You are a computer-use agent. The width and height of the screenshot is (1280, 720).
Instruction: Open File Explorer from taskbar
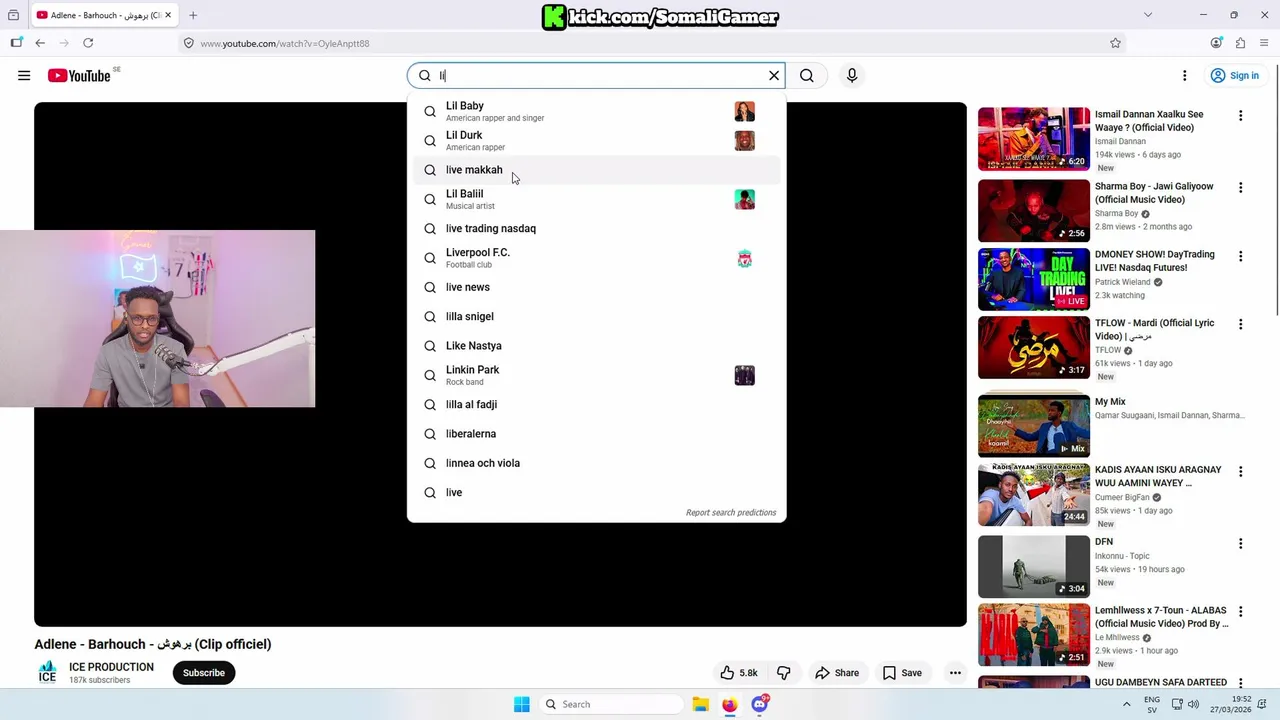click(700, 704)
